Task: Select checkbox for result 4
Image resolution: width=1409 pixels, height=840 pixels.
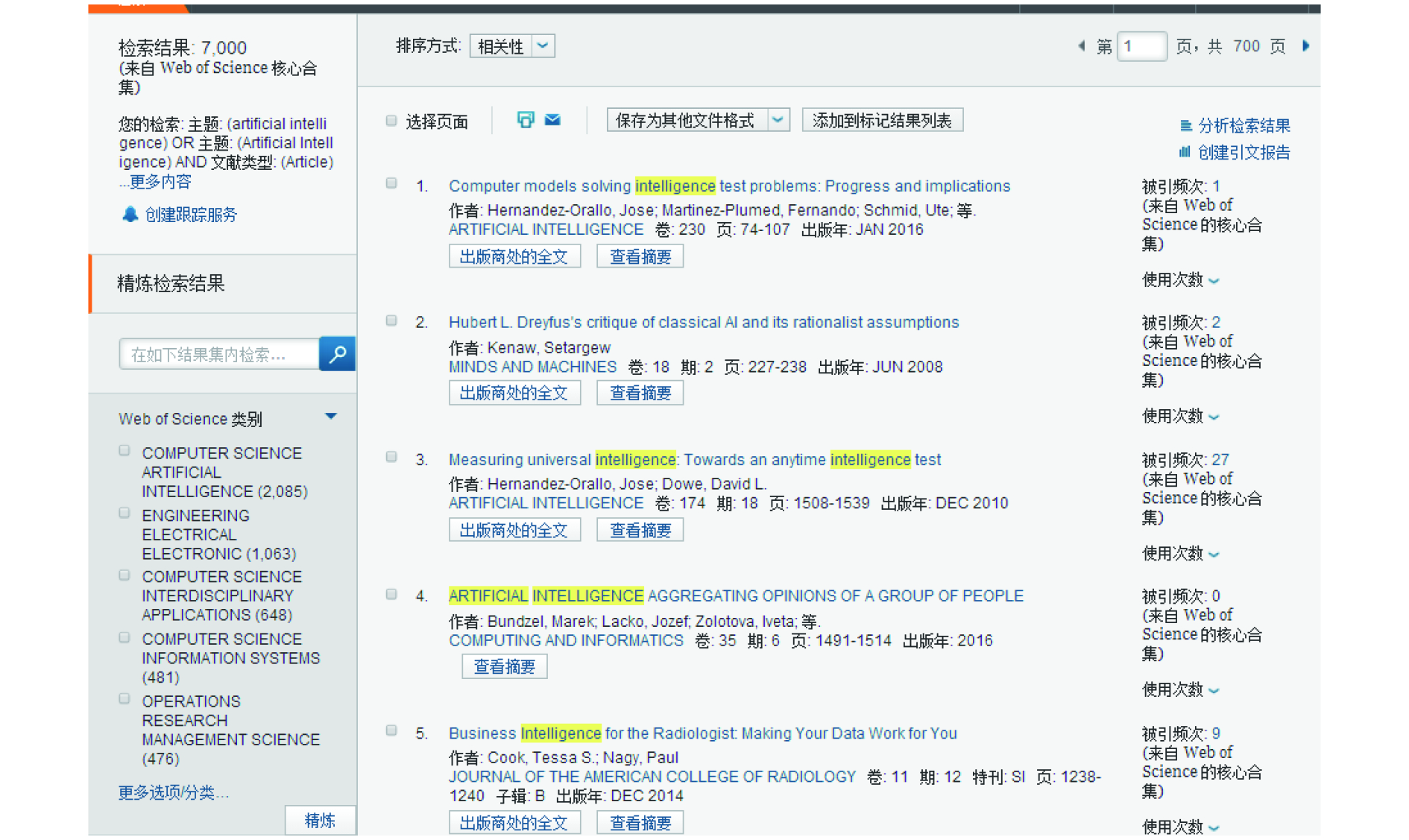Action: (391, 594)
